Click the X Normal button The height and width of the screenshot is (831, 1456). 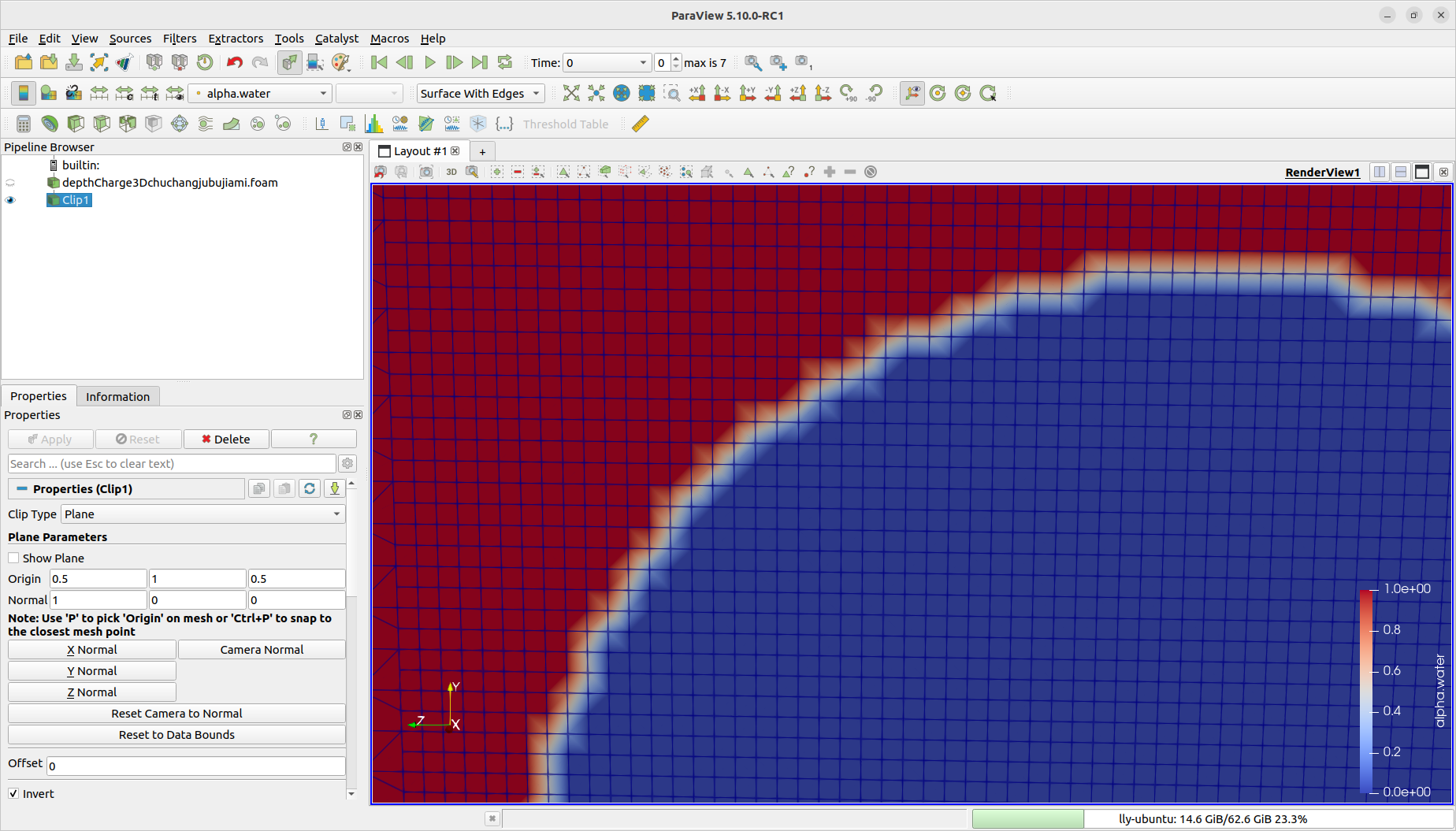(92, 649)
